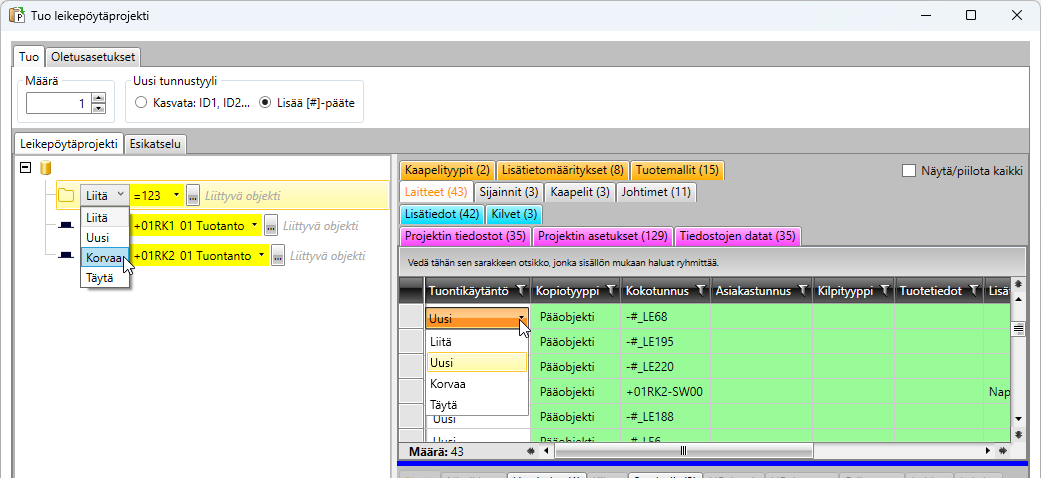Viewport: 1041px width, 478px height.
Task: Collapse the root tree node
Action: click(x=25, y=168)
